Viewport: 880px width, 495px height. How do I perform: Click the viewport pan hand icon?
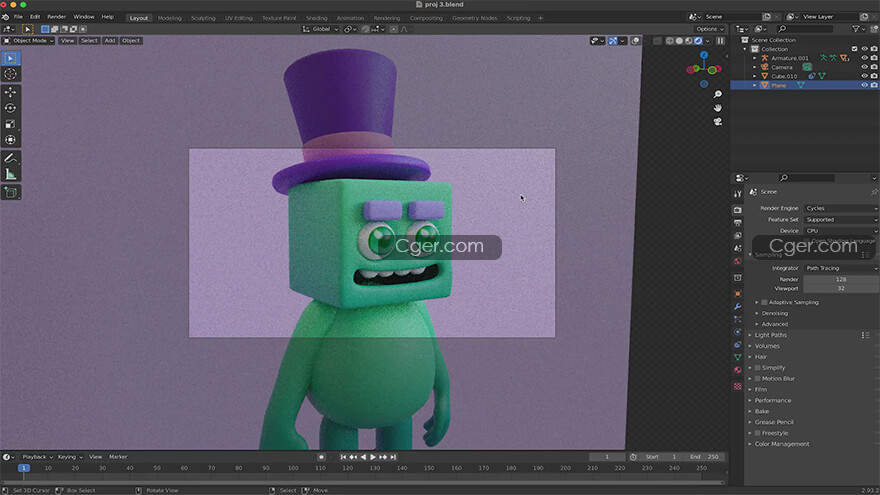(718, 108)
